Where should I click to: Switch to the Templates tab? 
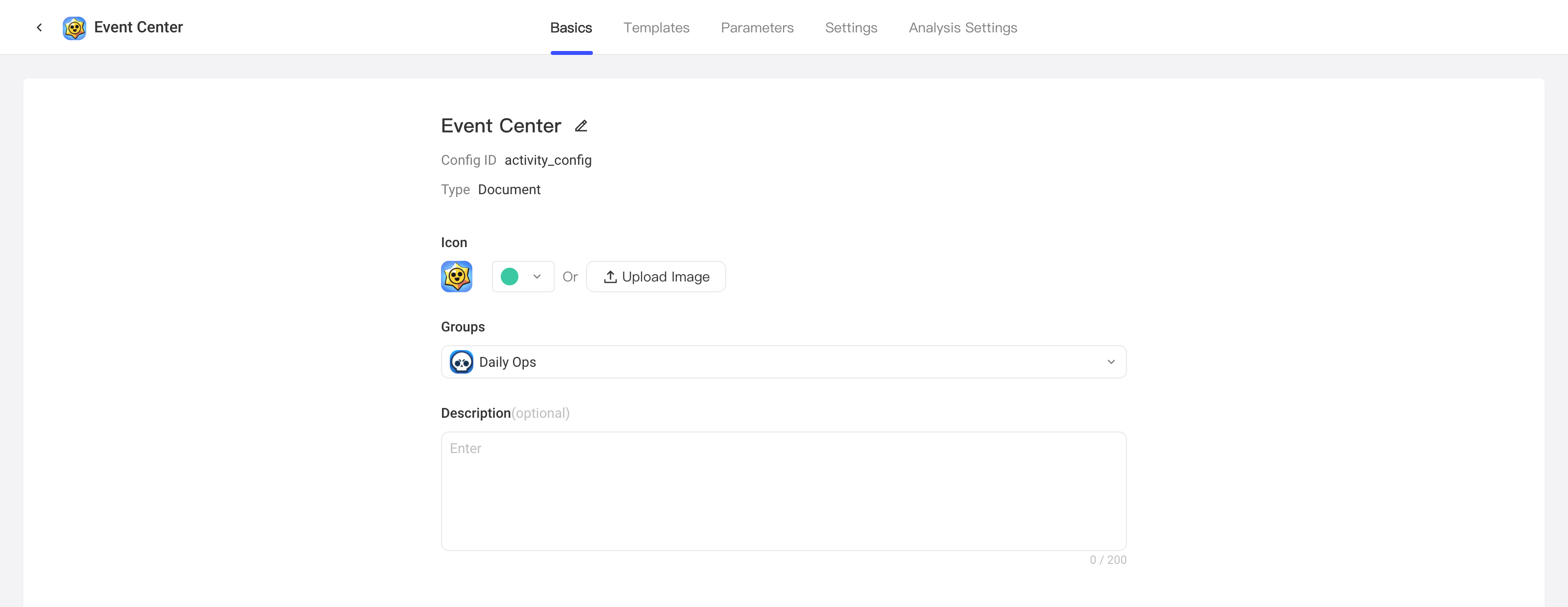coord(656,28)
